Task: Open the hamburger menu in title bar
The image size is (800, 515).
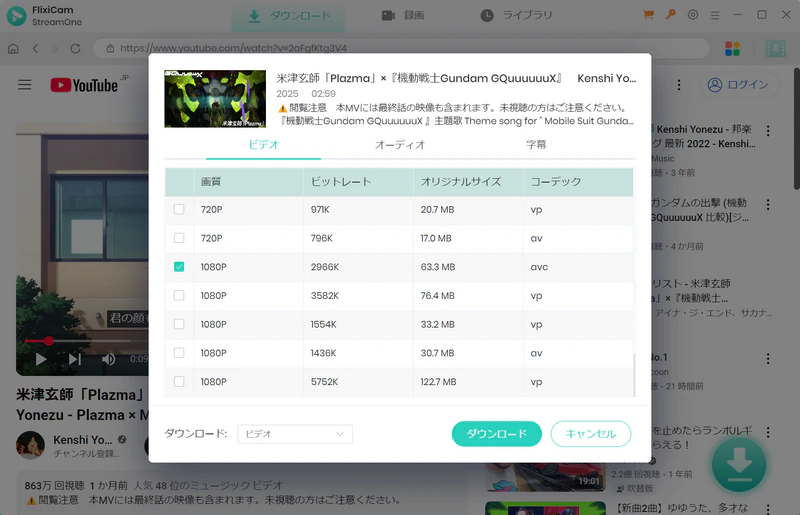Action: tap(715, 15)
